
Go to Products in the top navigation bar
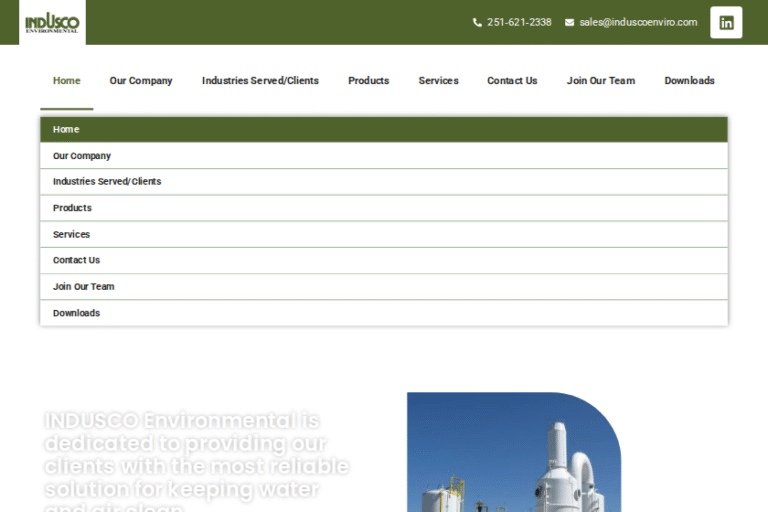click(x=368, y=81)
